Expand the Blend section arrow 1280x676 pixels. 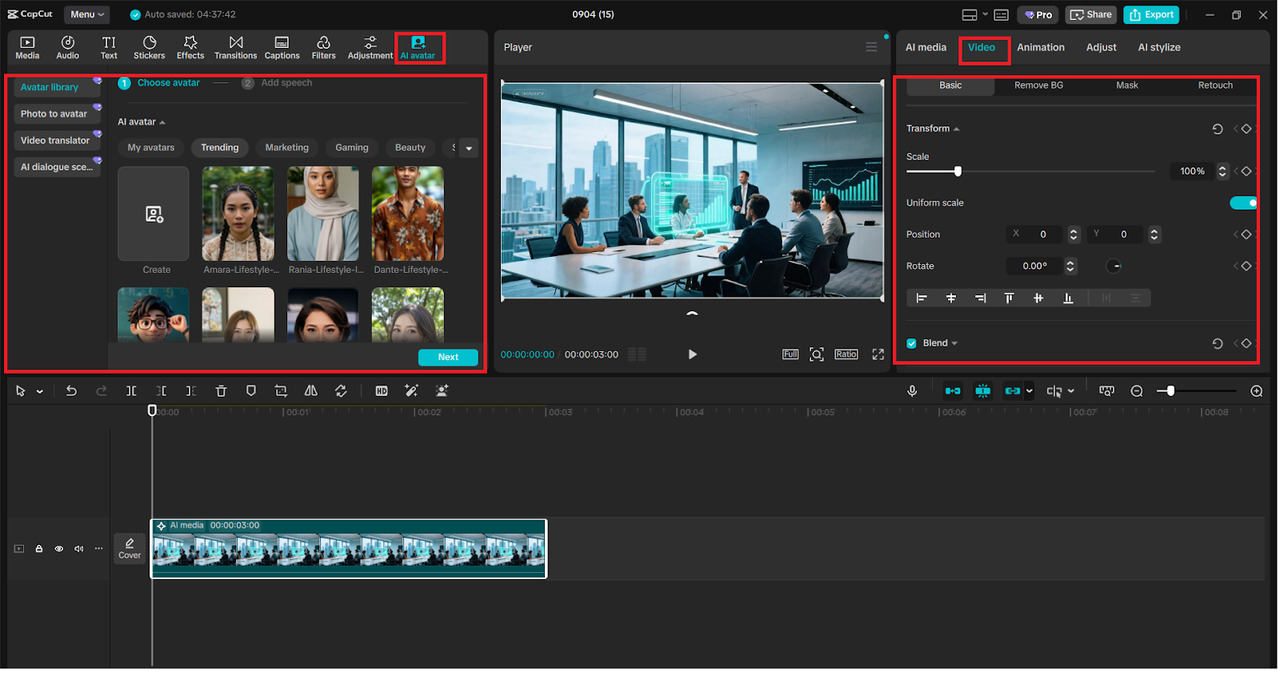pyautogui.click(x=954, y=343)
